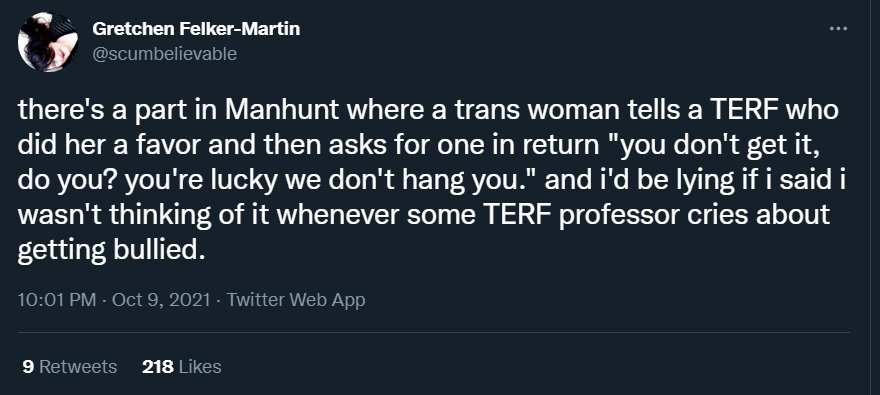View the 218 Likes list
This screenshot has width=880, height=395.
click(182, 367)
